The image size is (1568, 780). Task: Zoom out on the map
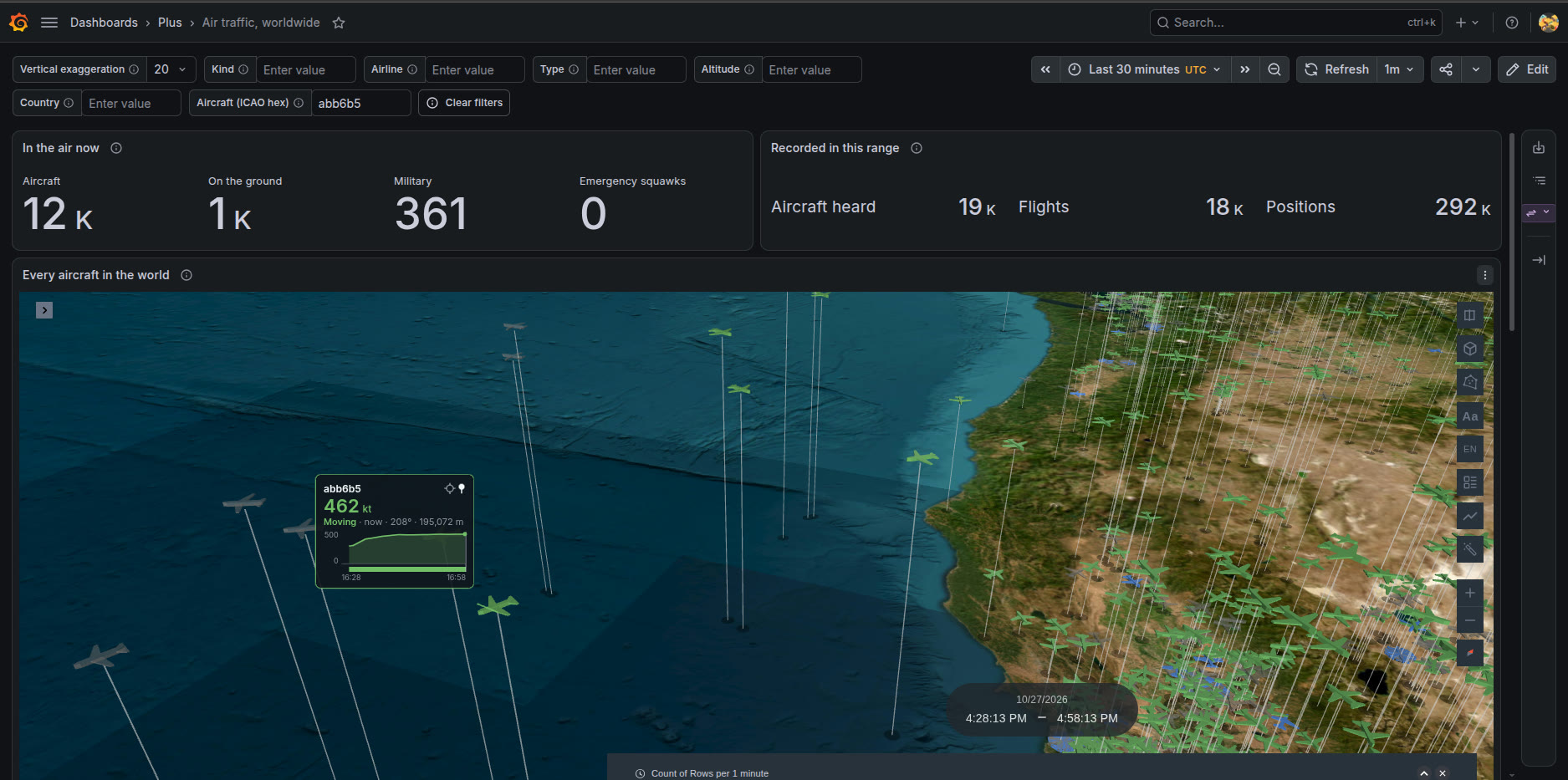click(x=1470, y=620)
